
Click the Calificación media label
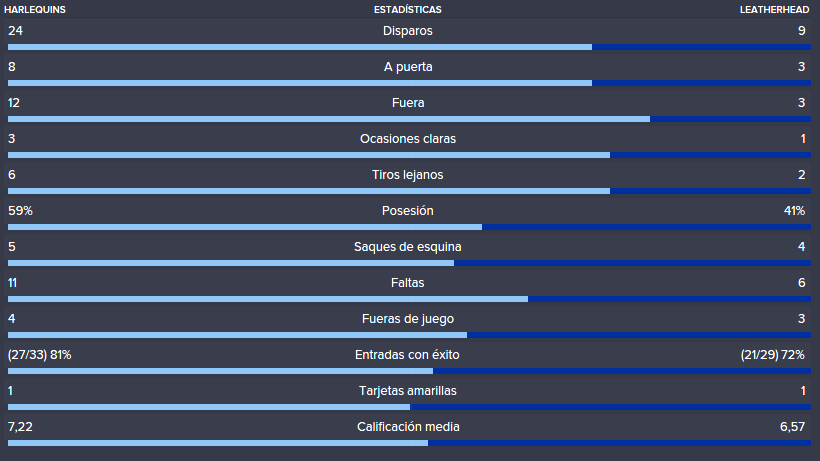coord(408,427)
